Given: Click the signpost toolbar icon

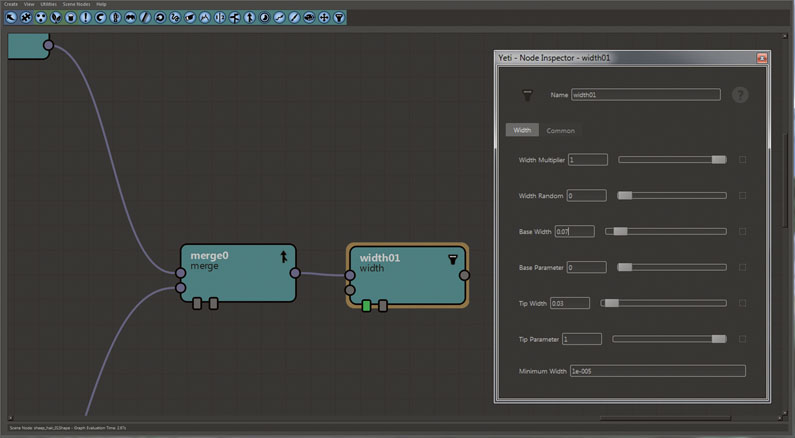Looking at the screenshot, I should click(x=235, y=18).
